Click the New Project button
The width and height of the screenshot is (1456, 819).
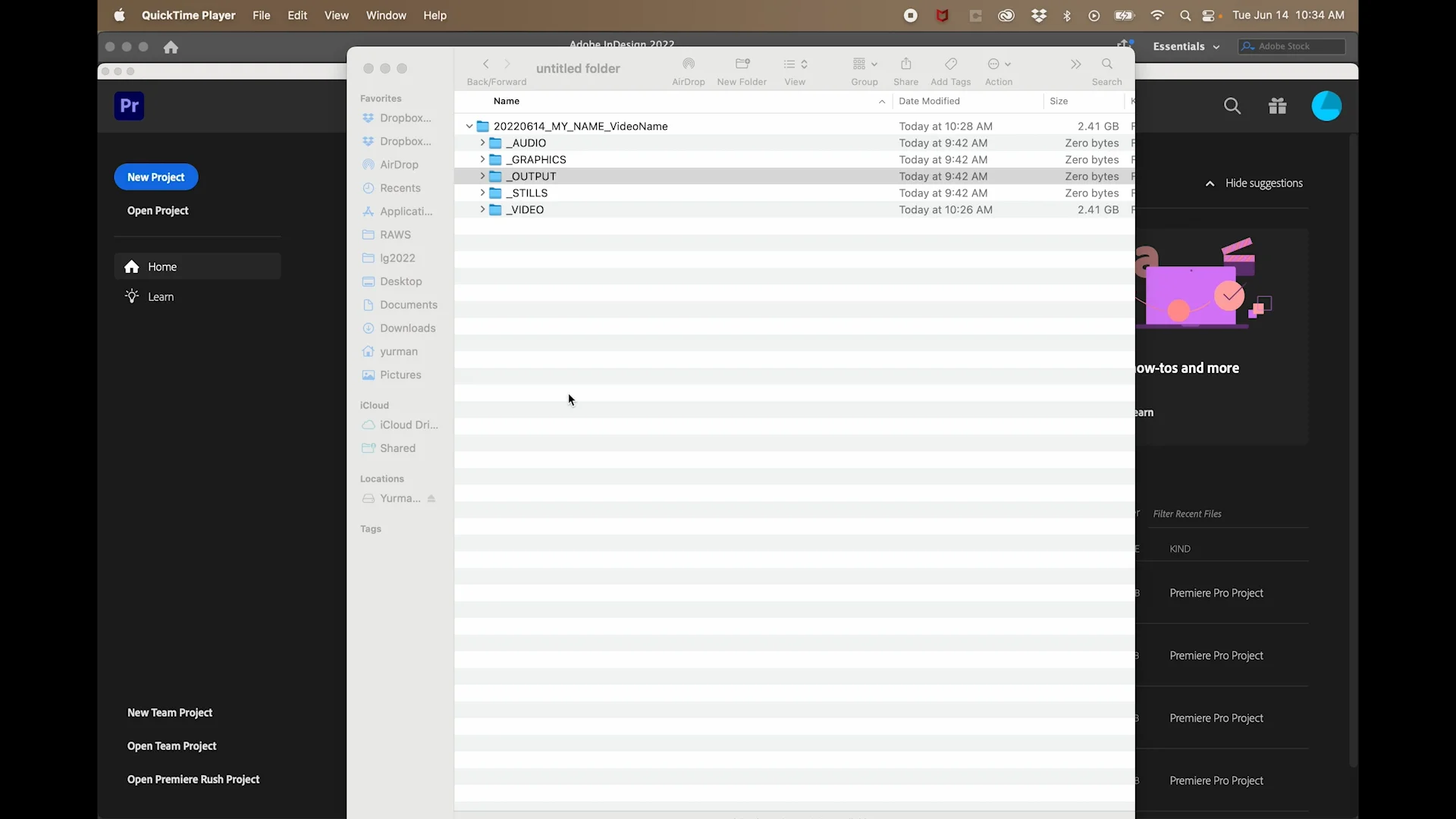156,177
